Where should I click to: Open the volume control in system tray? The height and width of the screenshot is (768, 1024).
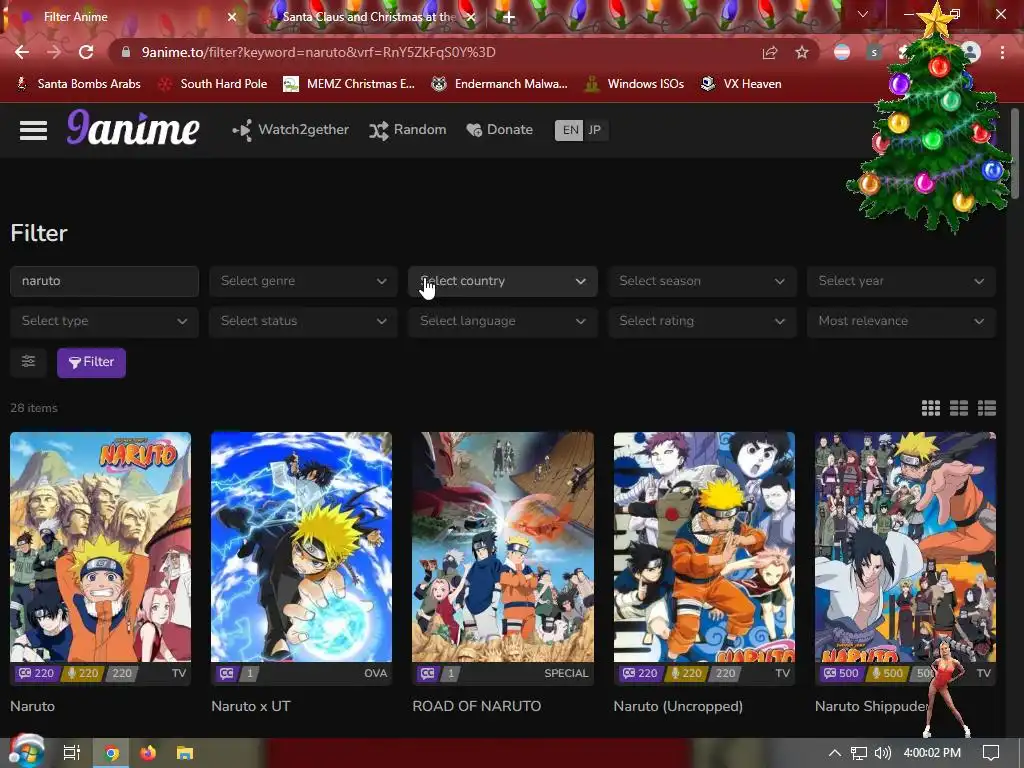pos(883,753)
